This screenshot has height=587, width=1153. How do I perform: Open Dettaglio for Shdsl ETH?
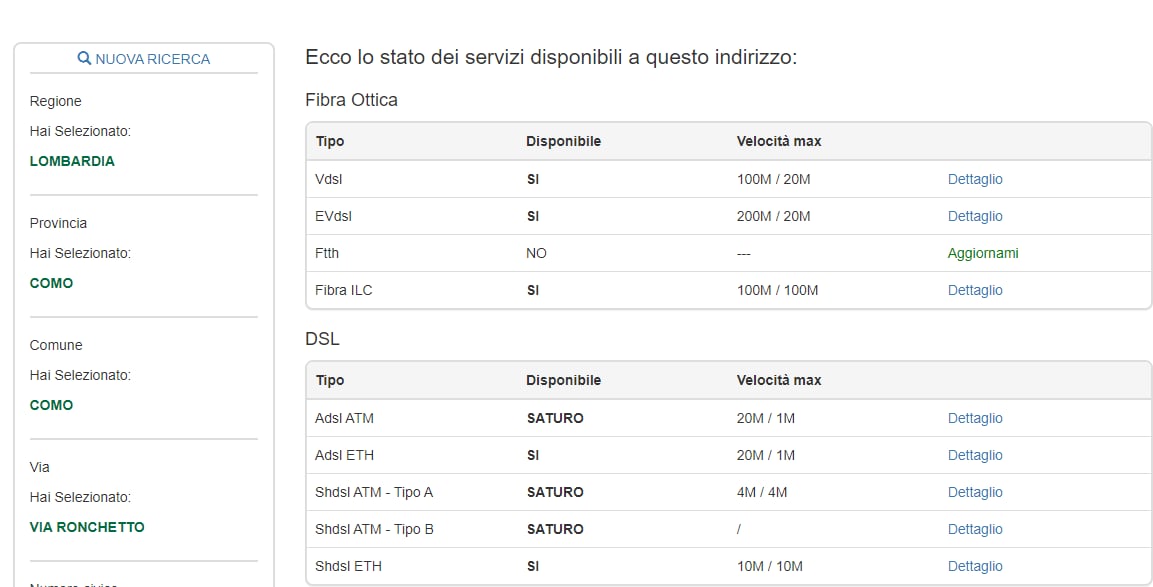[x=975, y=566]
